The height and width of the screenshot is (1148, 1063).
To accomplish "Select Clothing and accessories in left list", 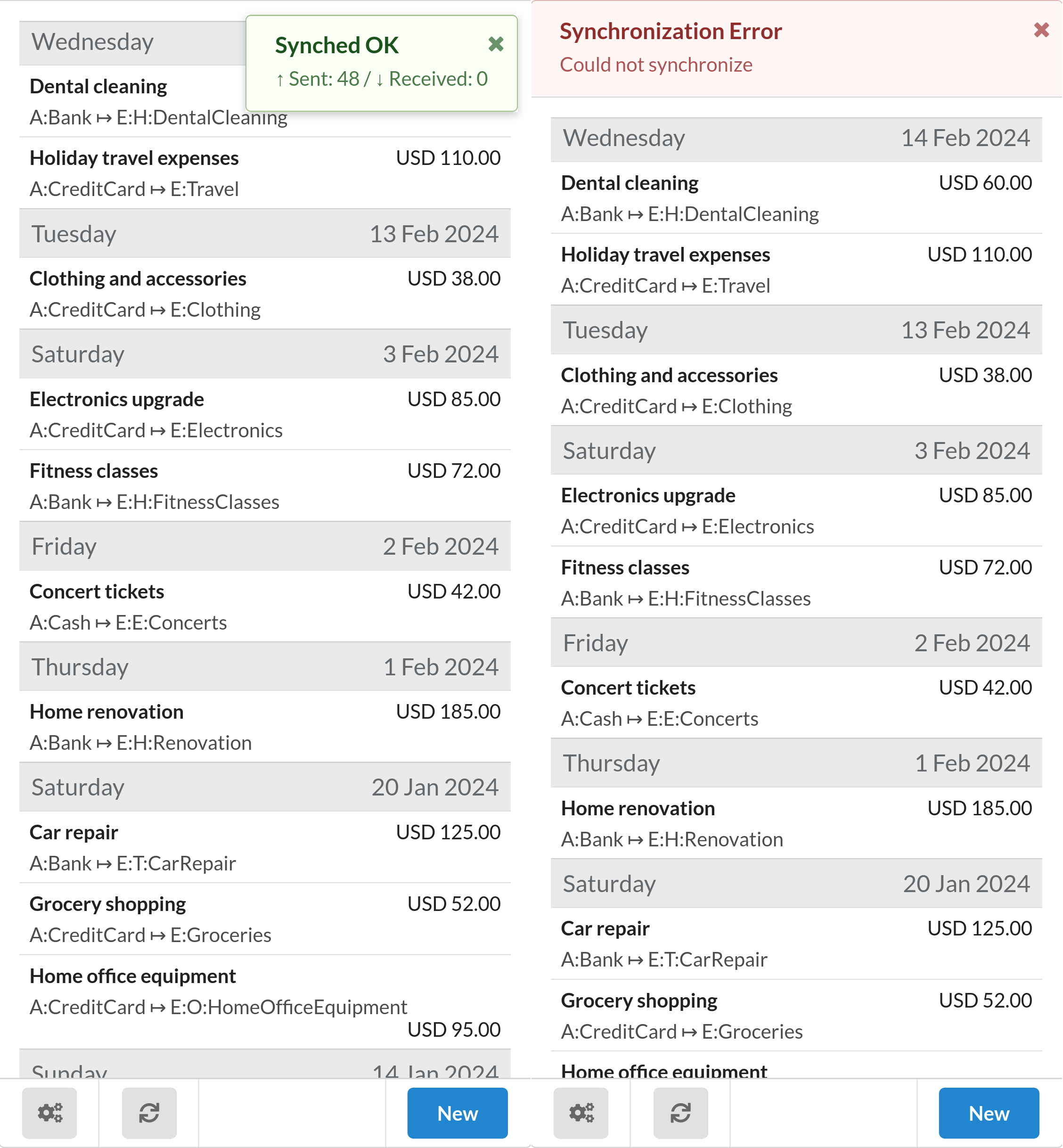I will tap(265, 294).
